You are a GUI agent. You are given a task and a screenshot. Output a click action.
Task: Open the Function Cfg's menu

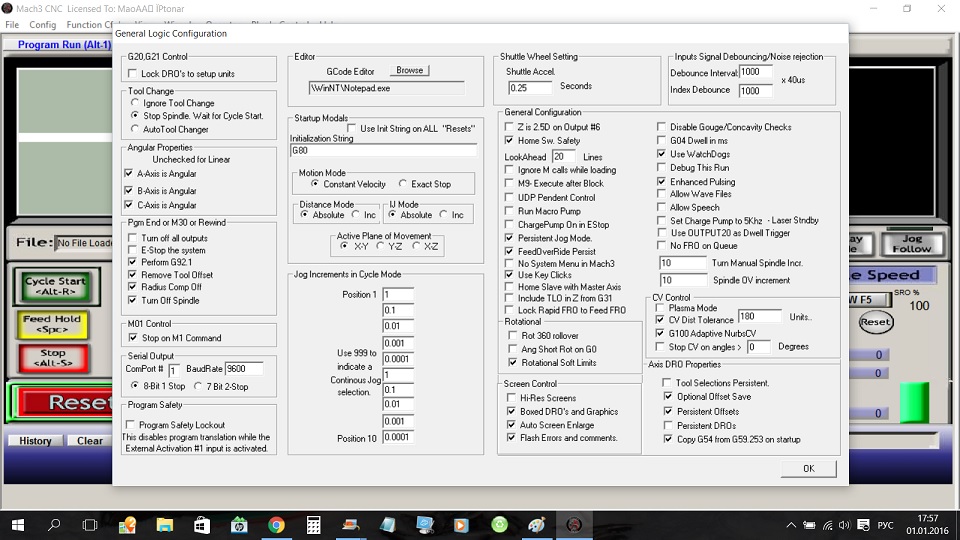click(89, 24)
